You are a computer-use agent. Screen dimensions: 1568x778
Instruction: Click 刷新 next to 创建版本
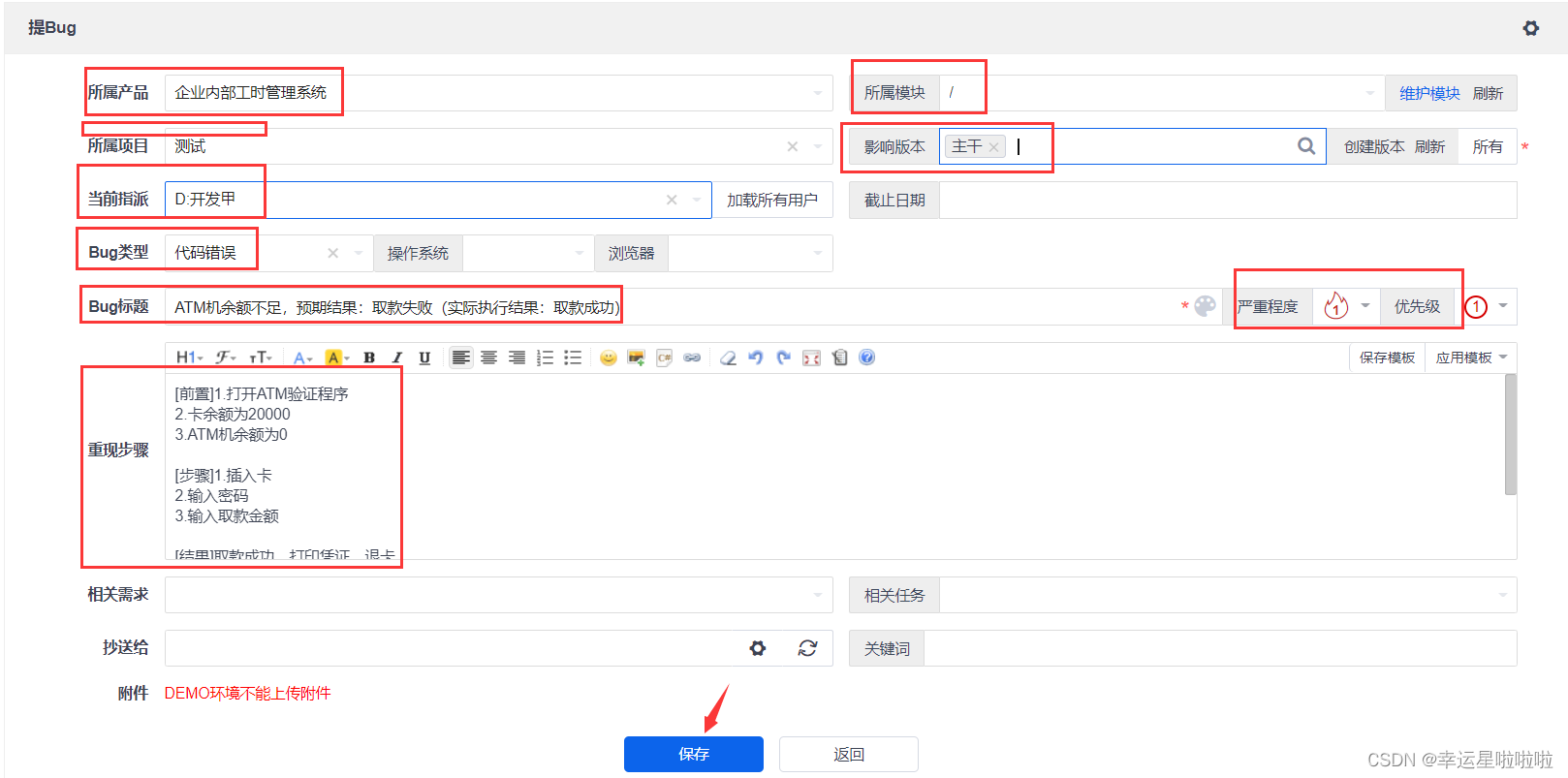(1429, 146)
